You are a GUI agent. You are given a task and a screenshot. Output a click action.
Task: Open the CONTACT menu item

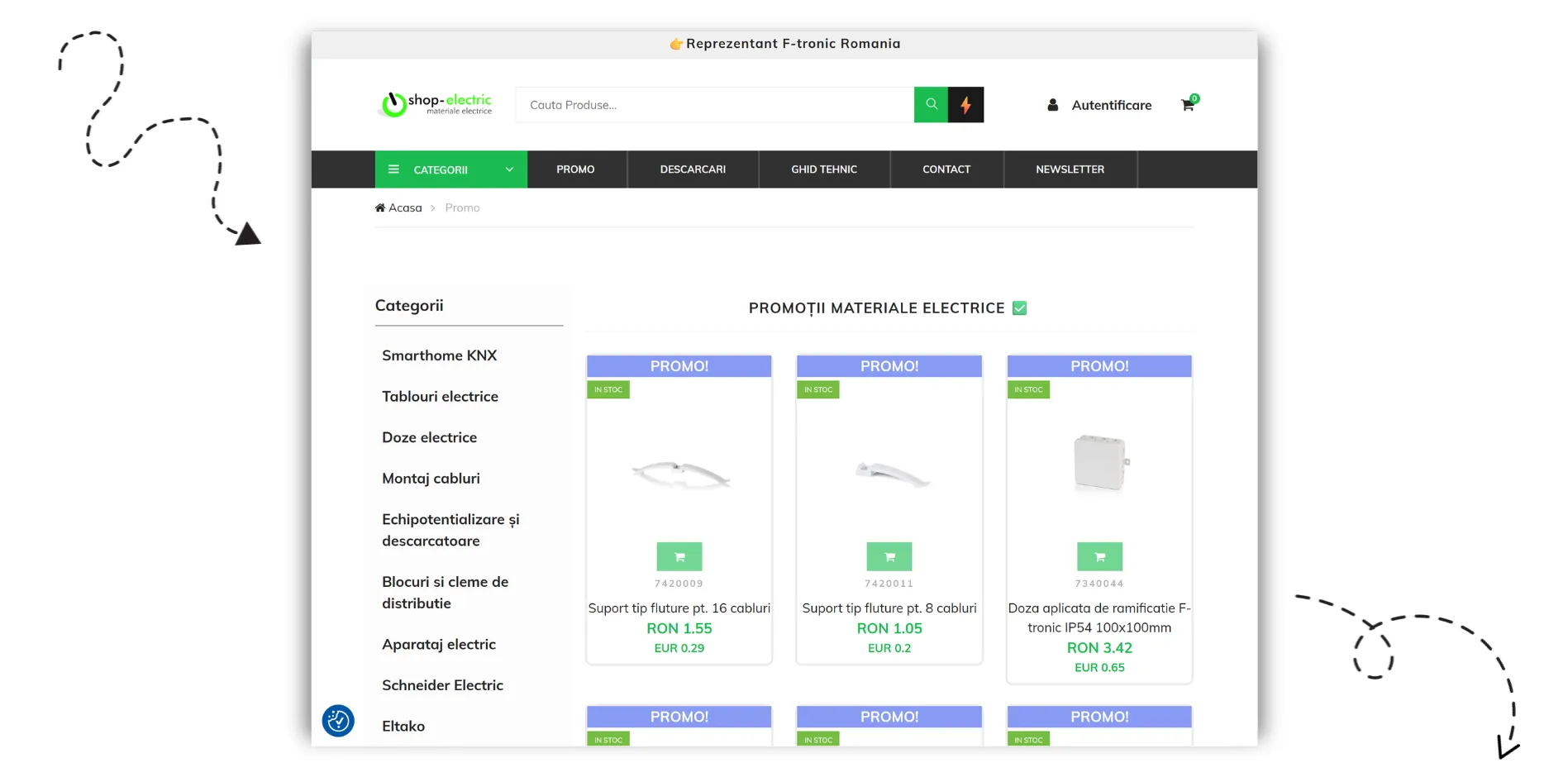click(946, 169)
